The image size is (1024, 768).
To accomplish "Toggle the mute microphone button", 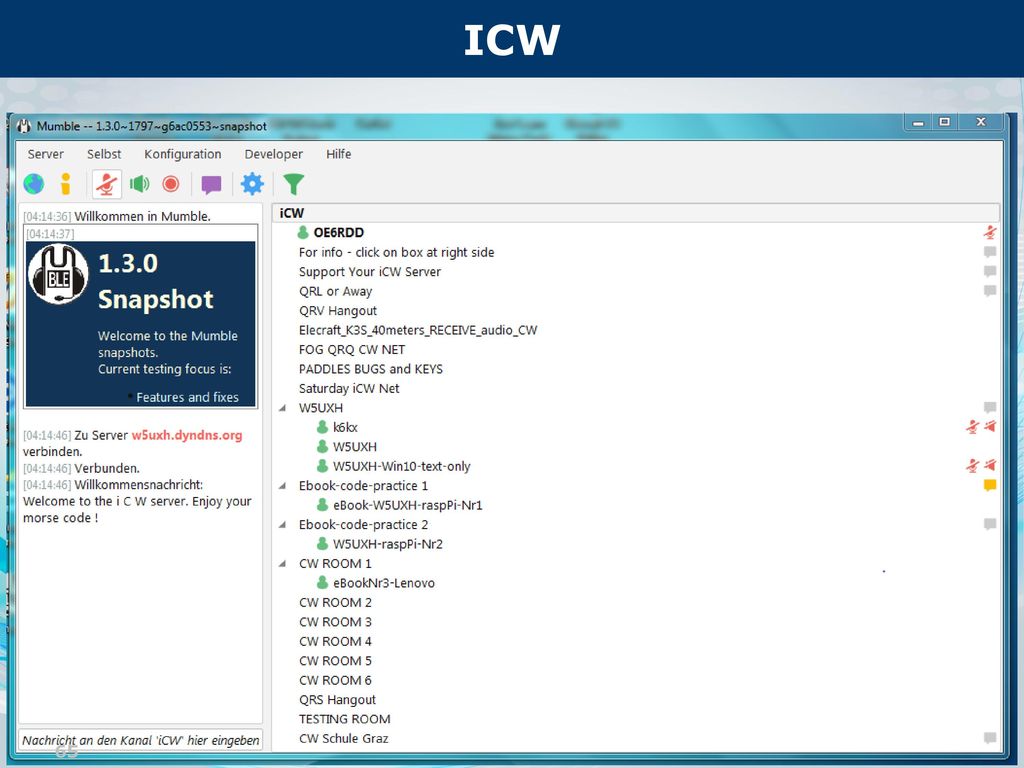I will pos(106,184).
